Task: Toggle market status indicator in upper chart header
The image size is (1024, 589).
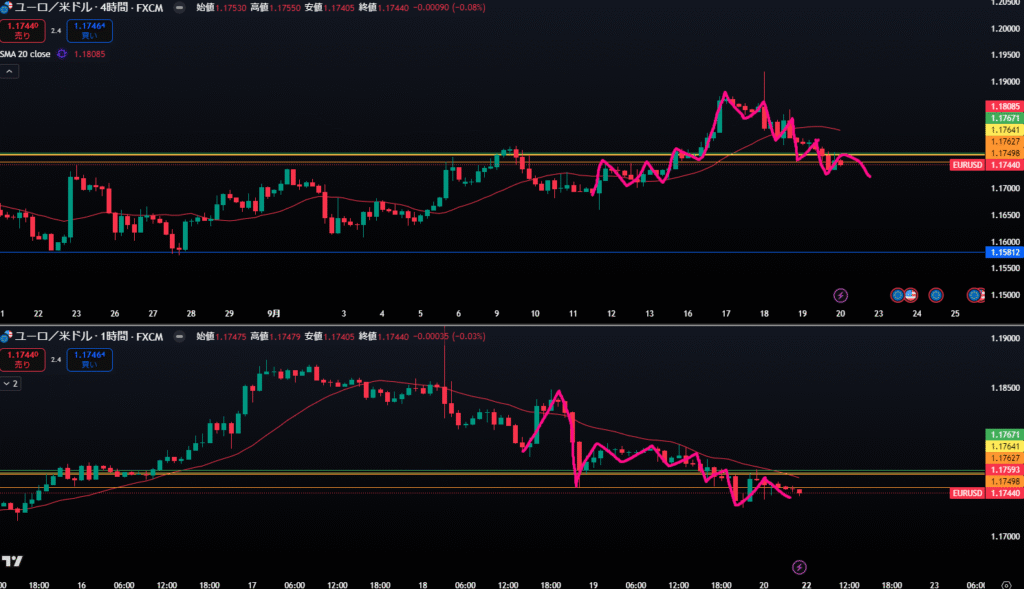Action: tap(179, 7)
